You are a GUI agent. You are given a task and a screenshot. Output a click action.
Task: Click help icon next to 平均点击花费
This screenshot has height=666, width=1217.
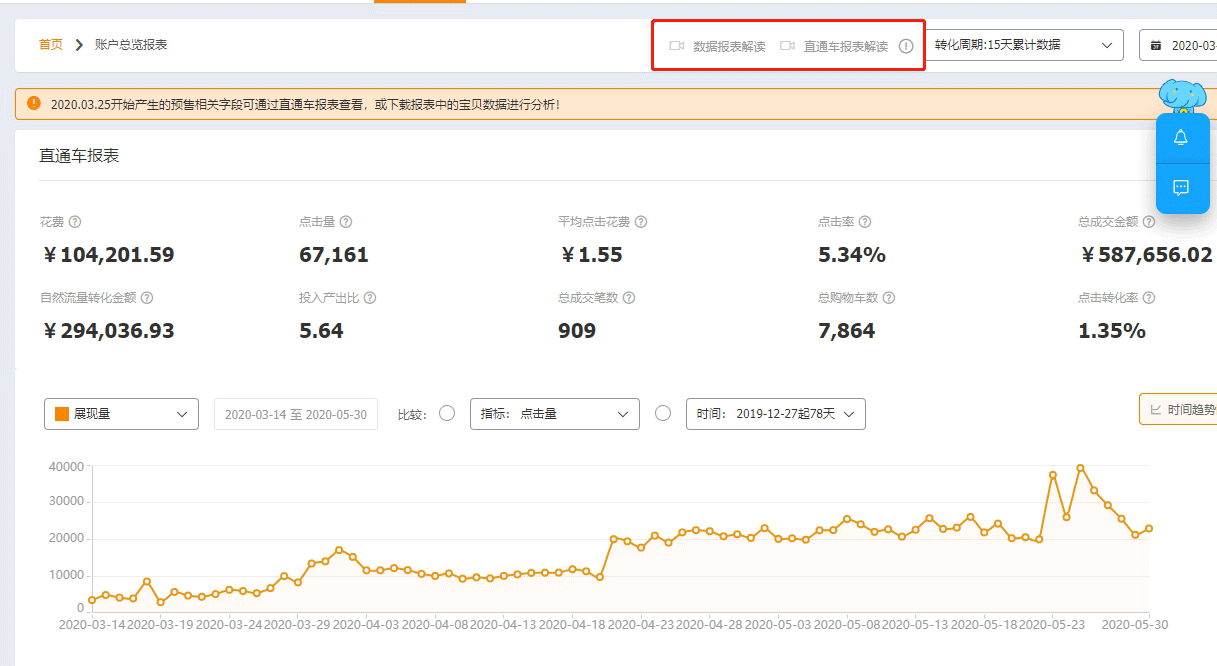click(x=641, y=222)
